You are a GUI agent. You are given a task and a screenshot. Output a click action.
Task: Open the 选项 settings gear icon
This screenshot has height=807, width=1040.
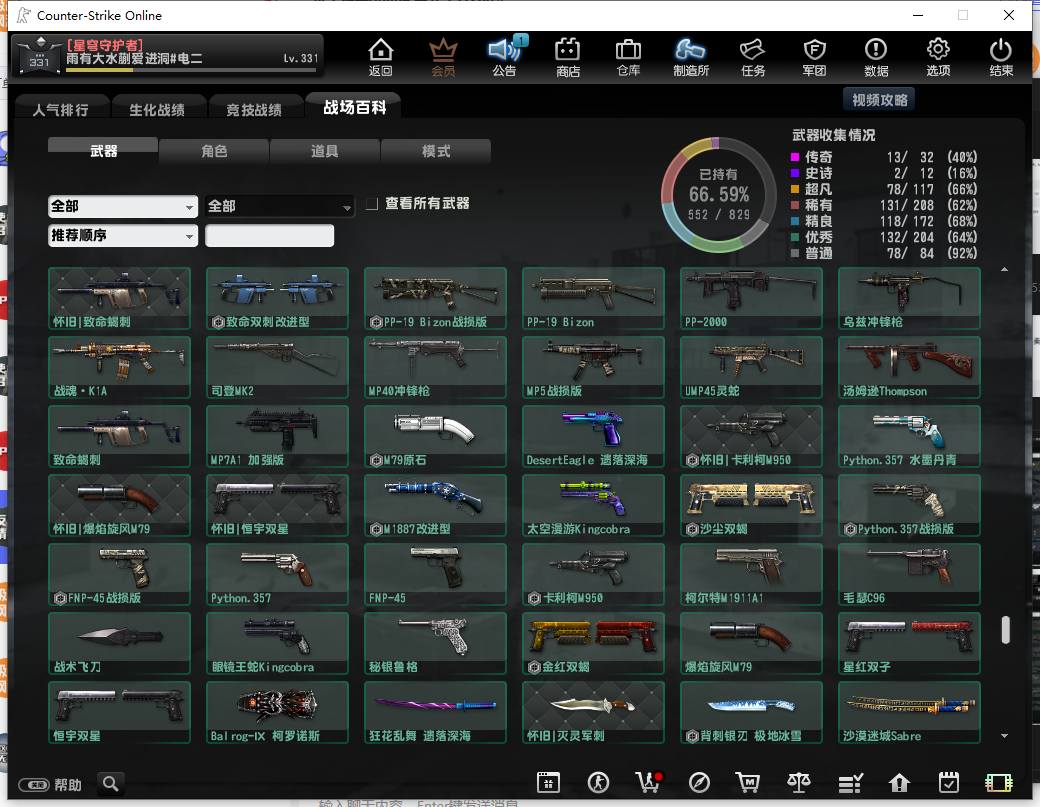(x=938, y=57)
